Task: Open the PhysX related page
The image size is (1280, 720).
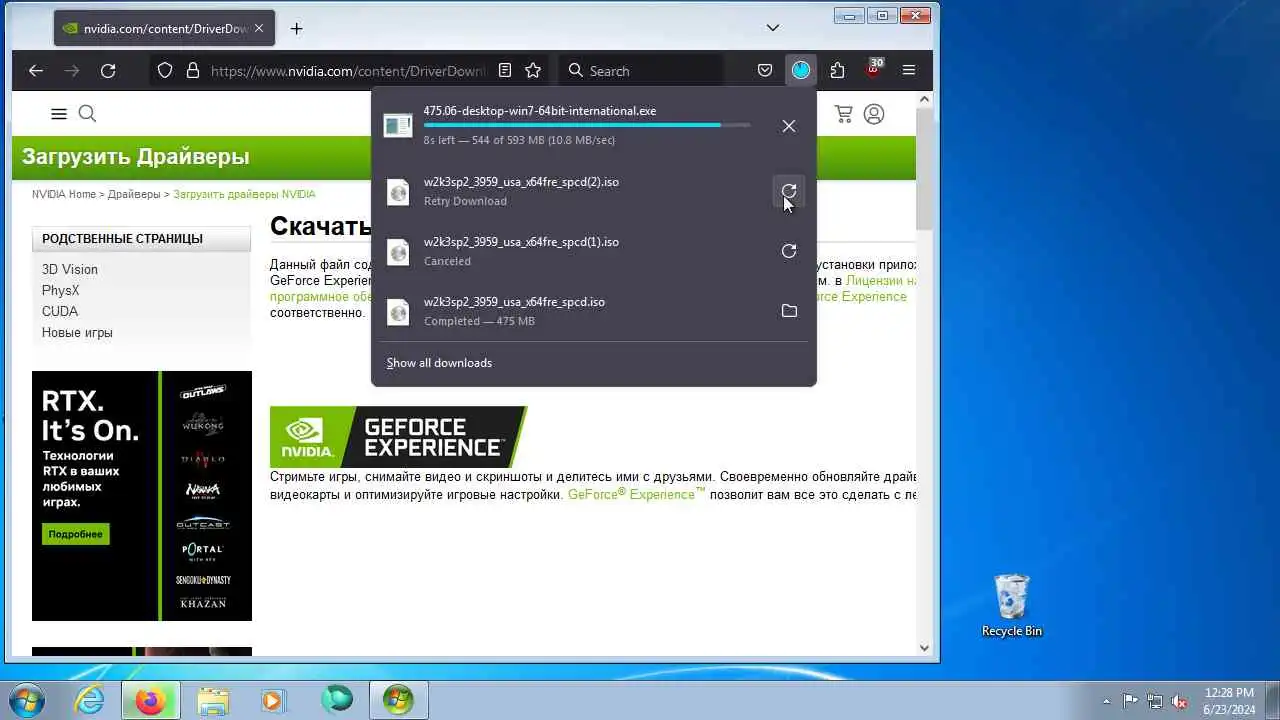Action: 60,290
